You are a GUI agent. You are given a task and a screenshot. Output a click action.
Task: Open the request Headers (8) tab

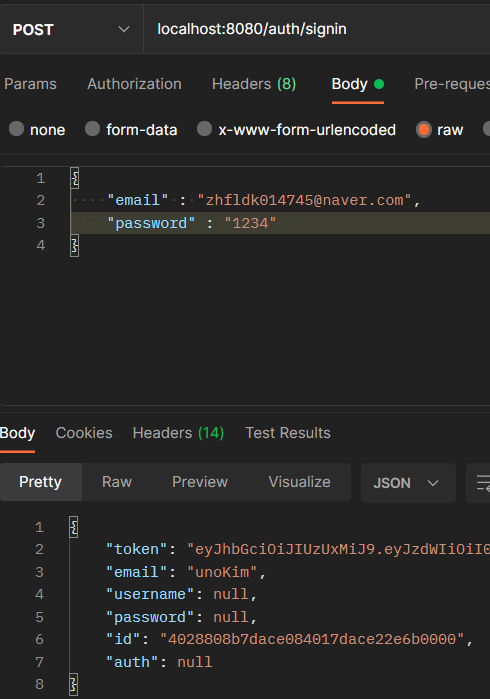point(254,84)
